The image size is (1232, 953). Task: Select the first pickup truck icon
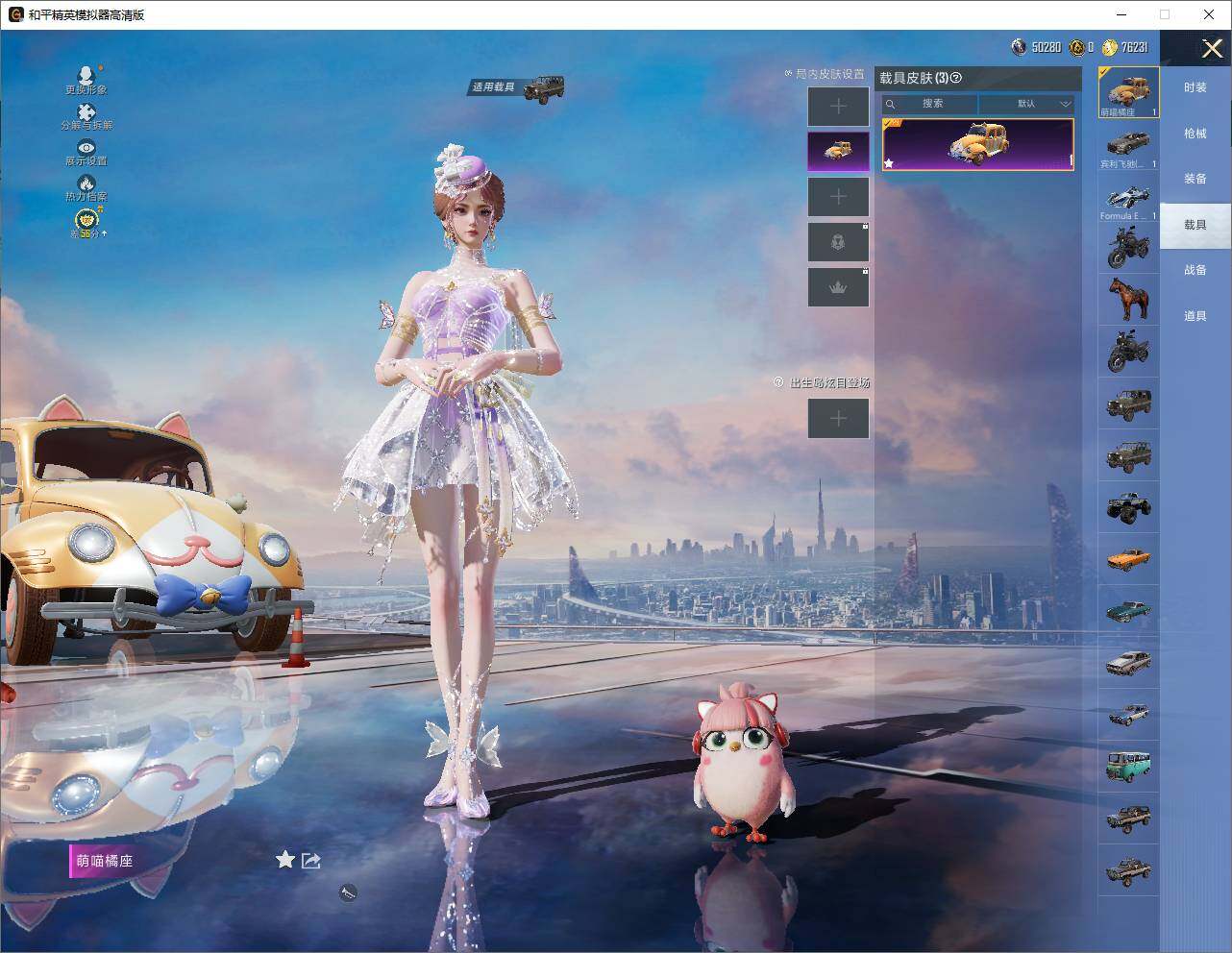(1129, 818)
